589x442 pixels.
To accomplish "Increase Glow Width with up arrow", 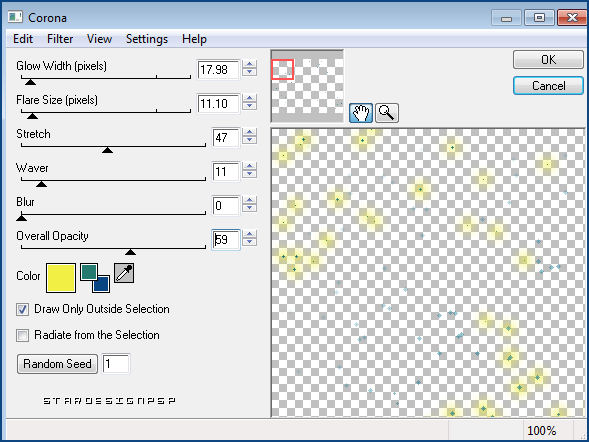I will [249, 64].
